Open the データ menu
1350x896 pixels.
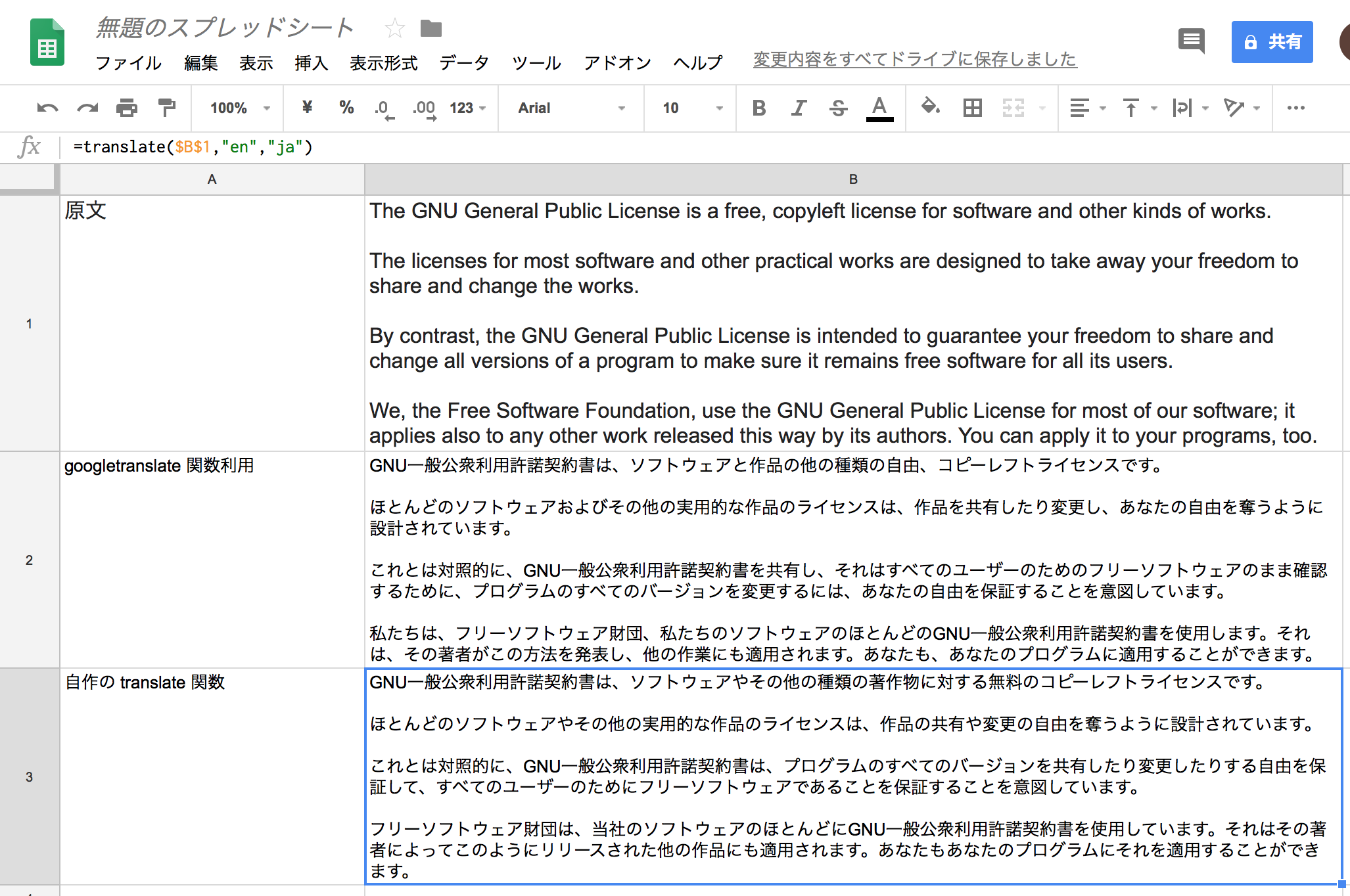464,63
